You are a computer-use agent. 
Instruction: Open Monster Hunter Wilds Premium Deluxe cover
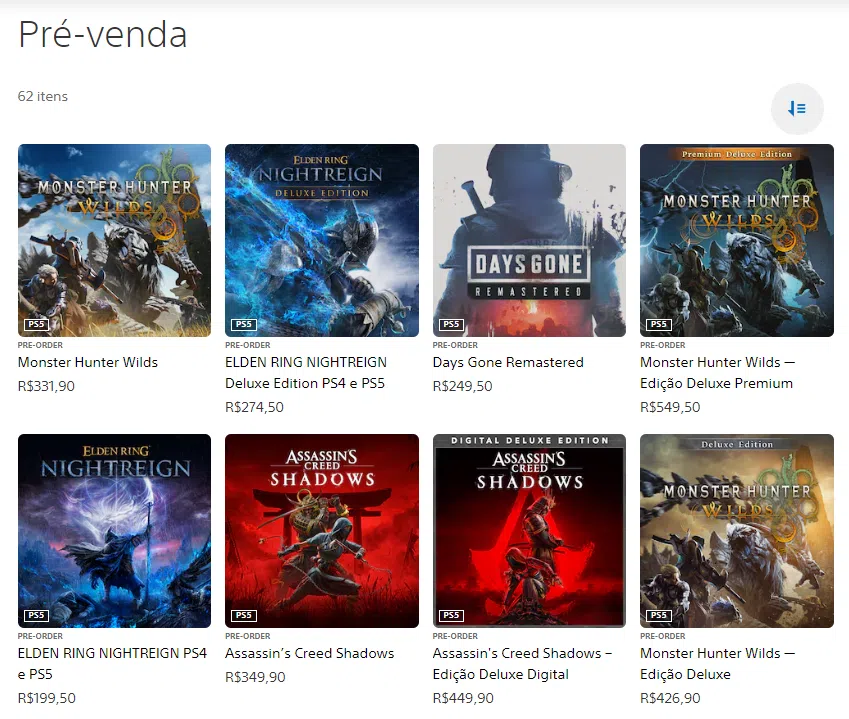736,240
